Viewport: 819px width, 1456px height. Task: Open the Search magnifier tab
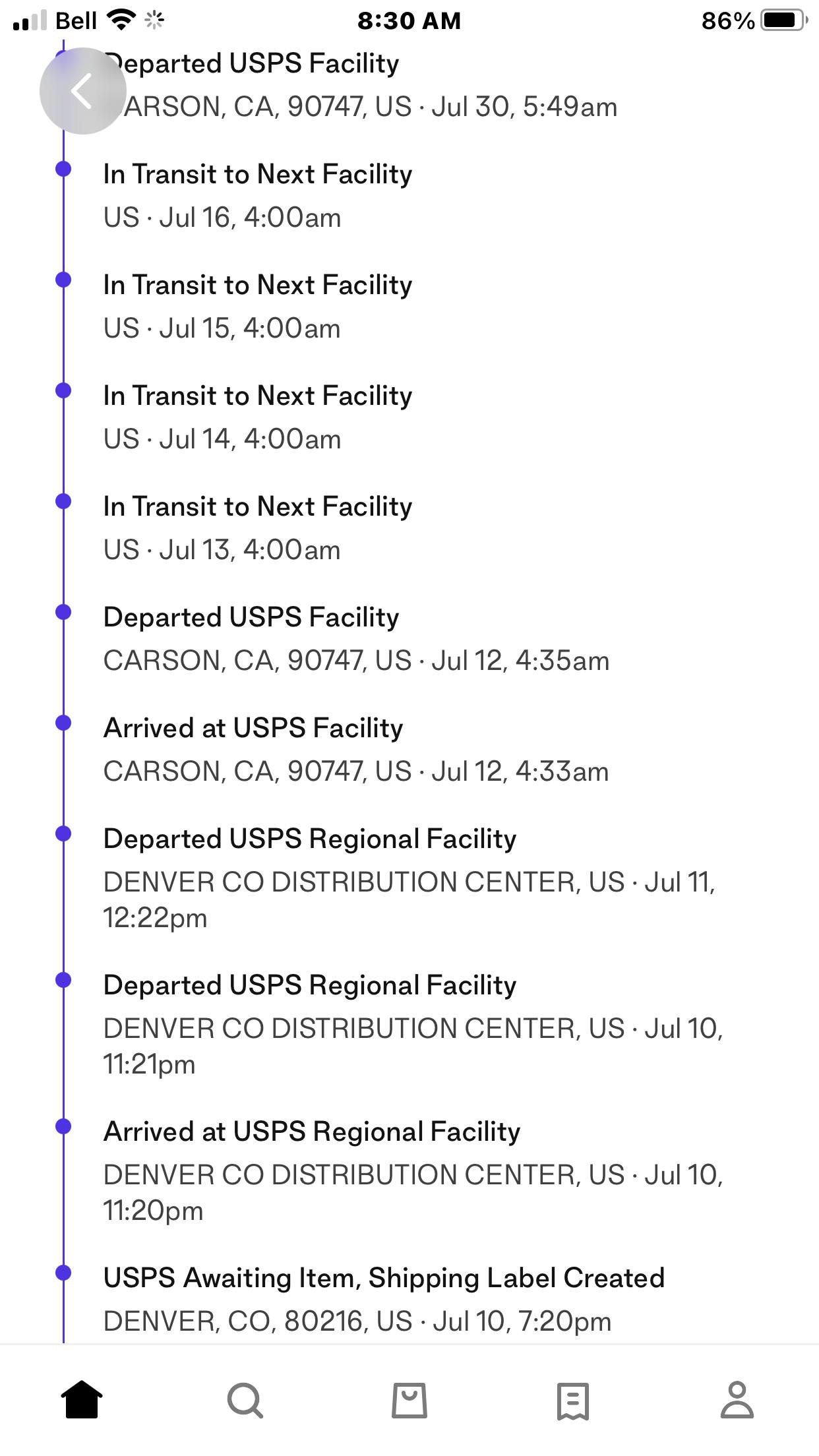point(245,1399)
